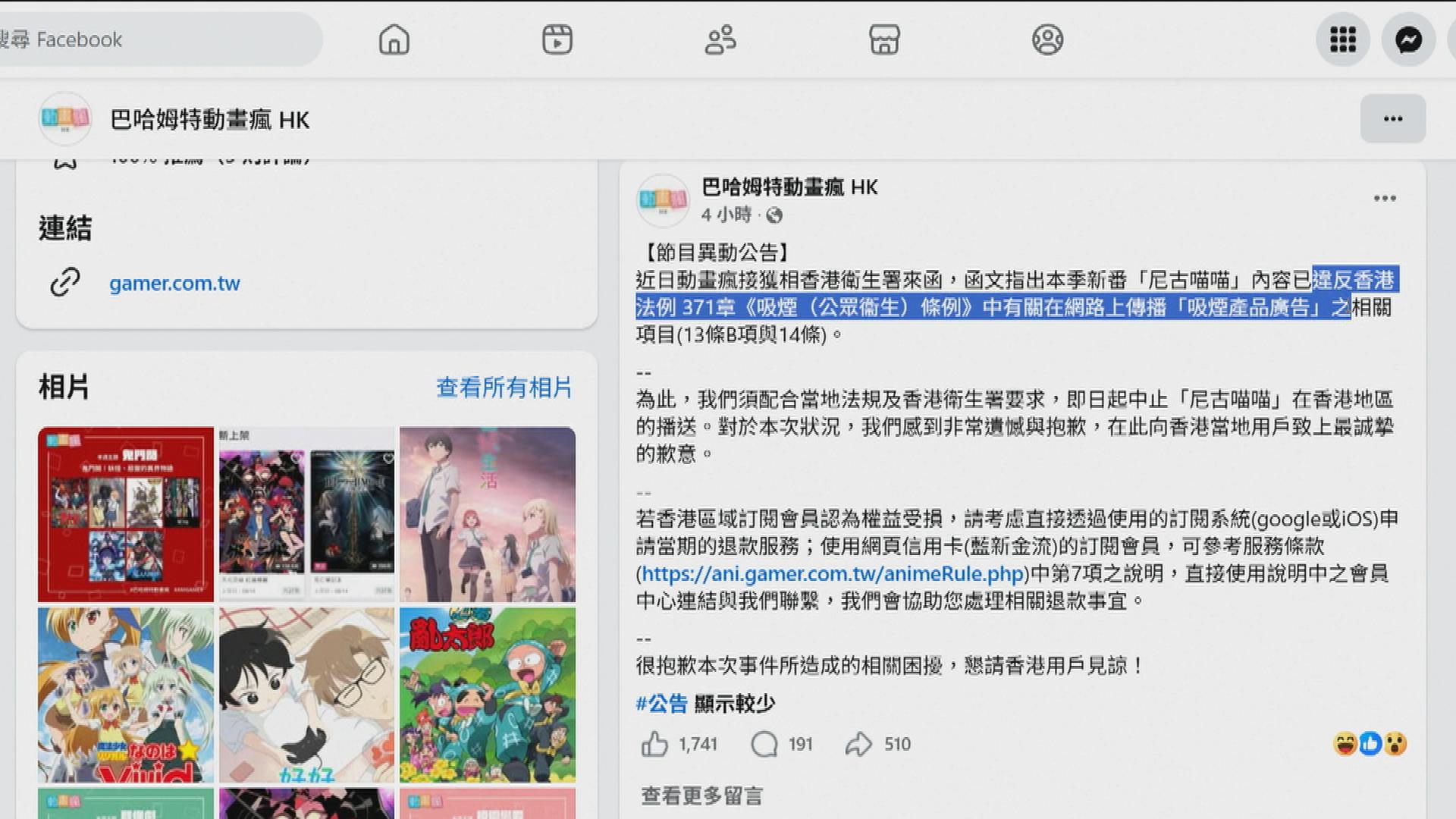Click the page title 巴哈姆特動畫瘋 HK in header
Image resolution: width=1456 pixels, height=819 pixels.
click(x=210, y=120)
